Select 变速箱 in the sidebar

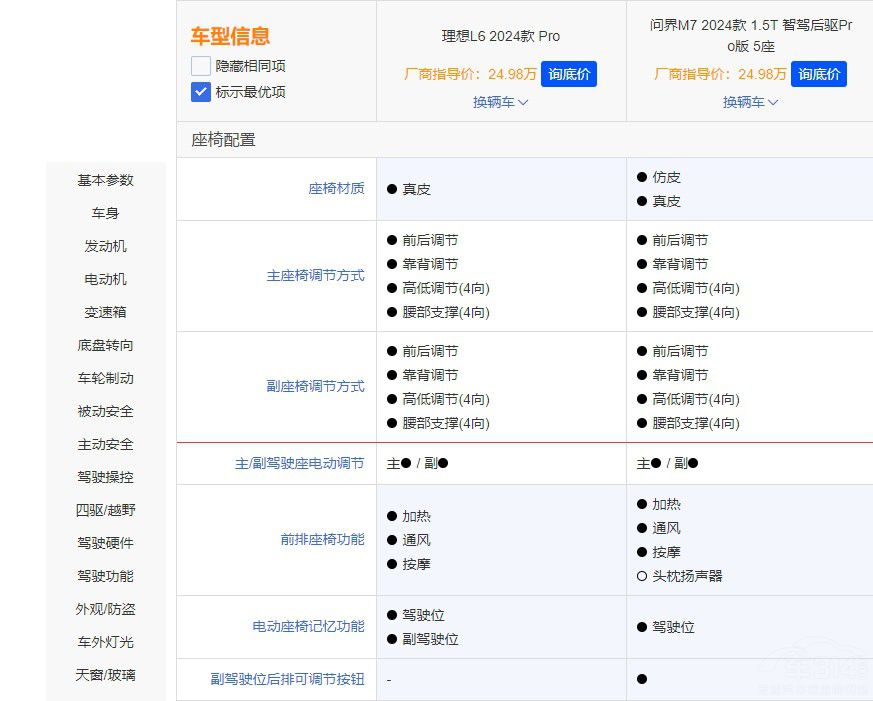click(105, 312)
